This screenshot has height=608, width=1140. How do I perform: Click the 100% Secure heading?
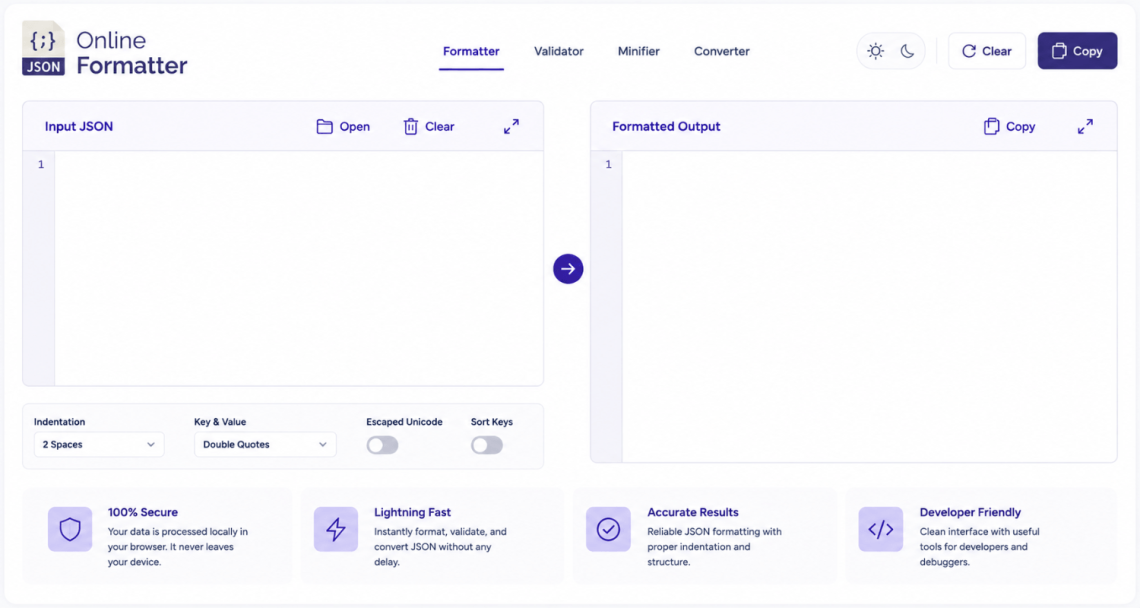point(142,512)
